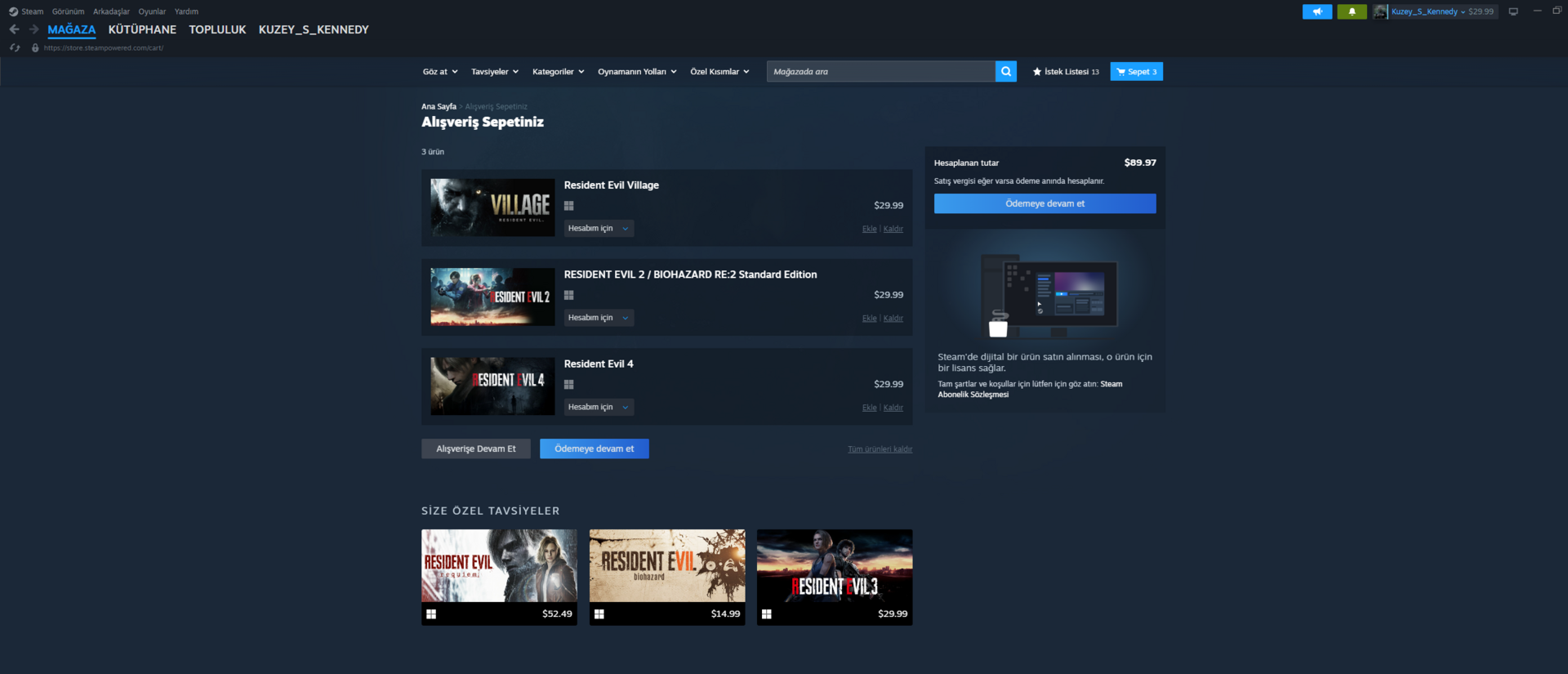Switch to the KÜTÜPHANE tab
1568x674 pixels.
tap(142, 29)
